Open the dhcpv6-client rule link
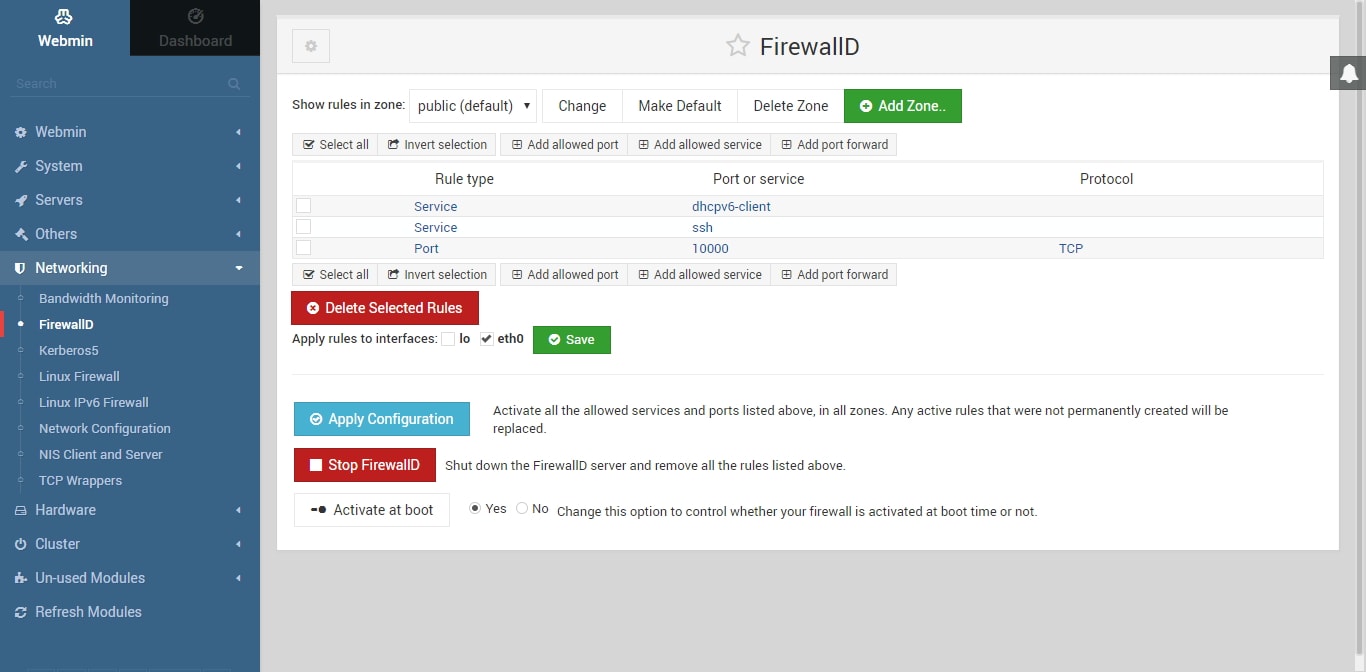 (731, 207)
